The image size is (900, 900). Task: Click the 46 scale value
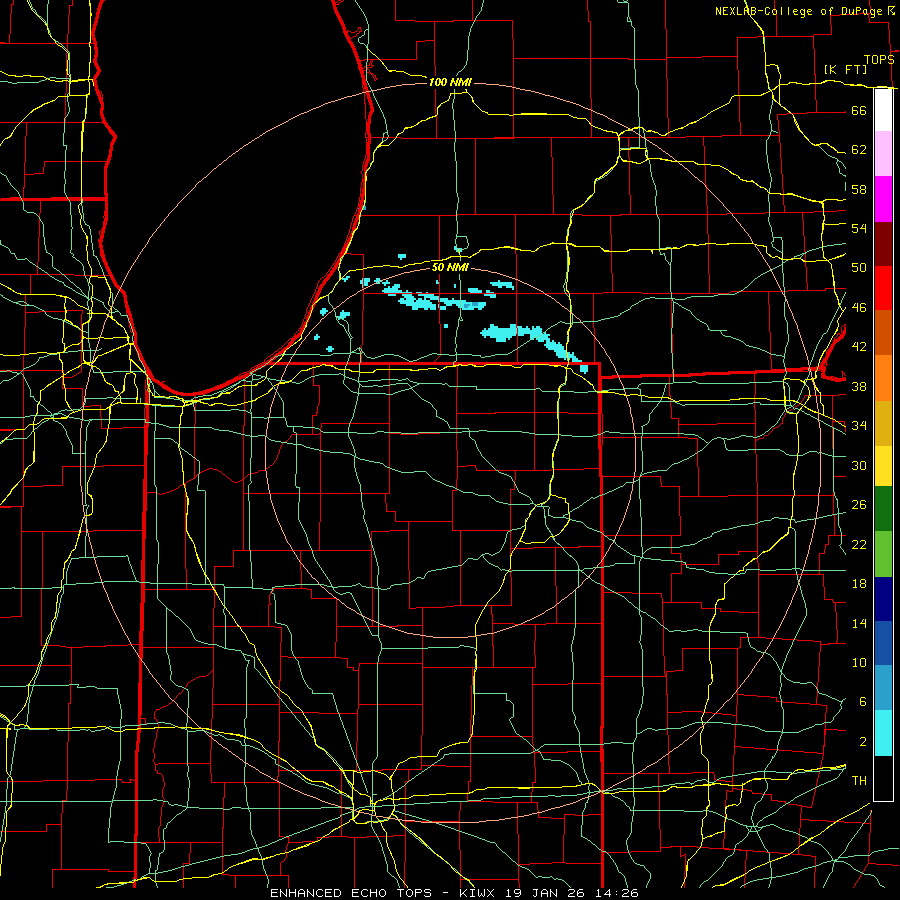coord(859,307)
